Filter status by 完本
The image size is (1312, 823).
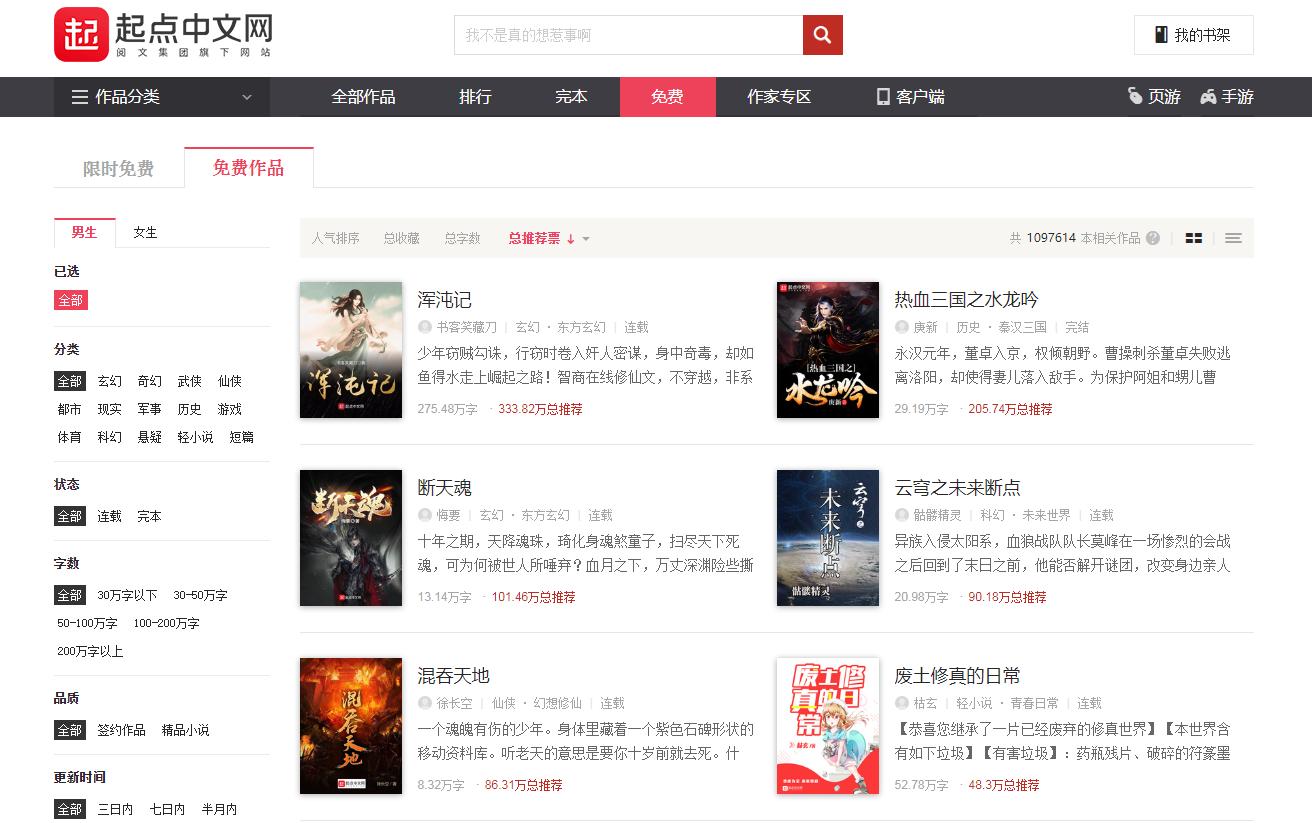(150, 516)
